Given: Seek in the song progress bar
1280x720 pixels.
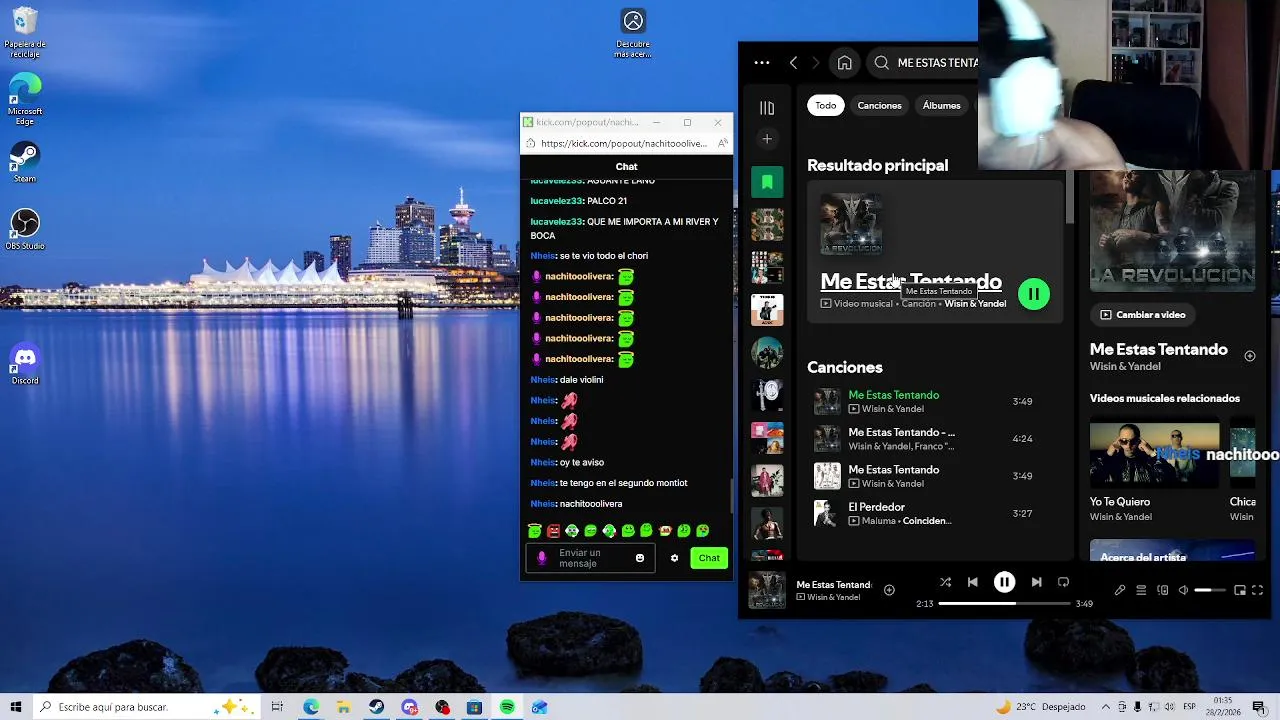Looking at the screenshot, I should click(x=1004, y=604).
